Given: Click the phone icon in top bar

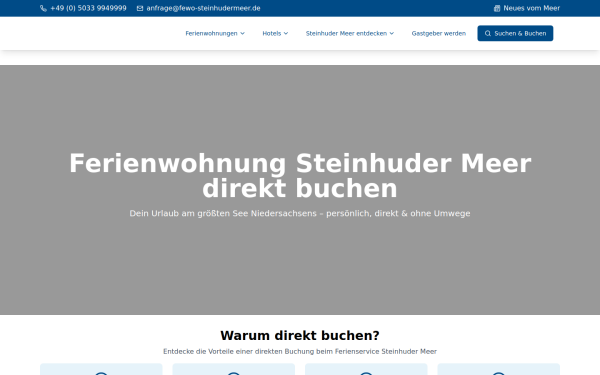Looking at the screenshot, I should click(43, 8).
